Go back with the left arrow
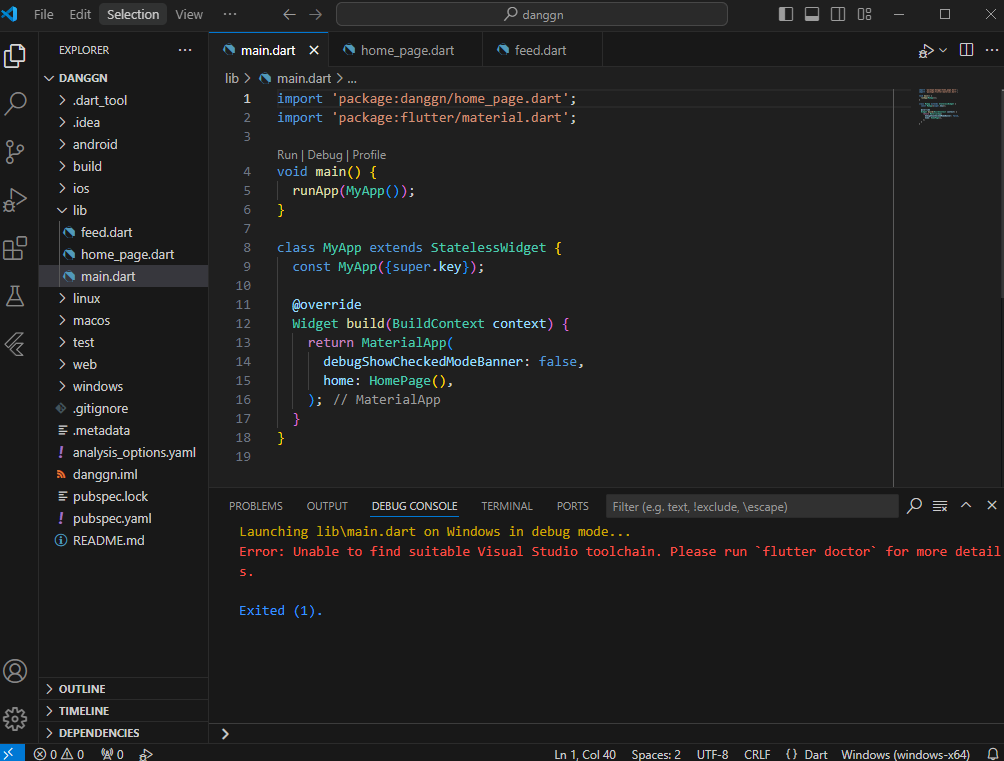Screen dimensions: 1004x761 (x=289, y=14)
